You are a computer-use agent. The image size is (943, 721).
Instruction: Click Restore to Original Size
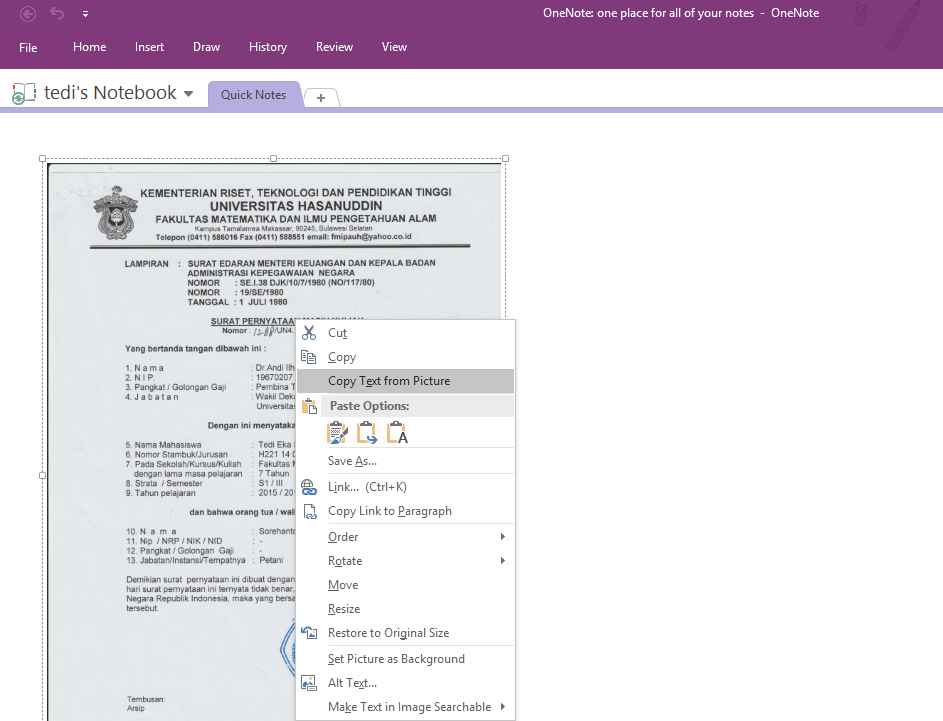coord(388,633)
